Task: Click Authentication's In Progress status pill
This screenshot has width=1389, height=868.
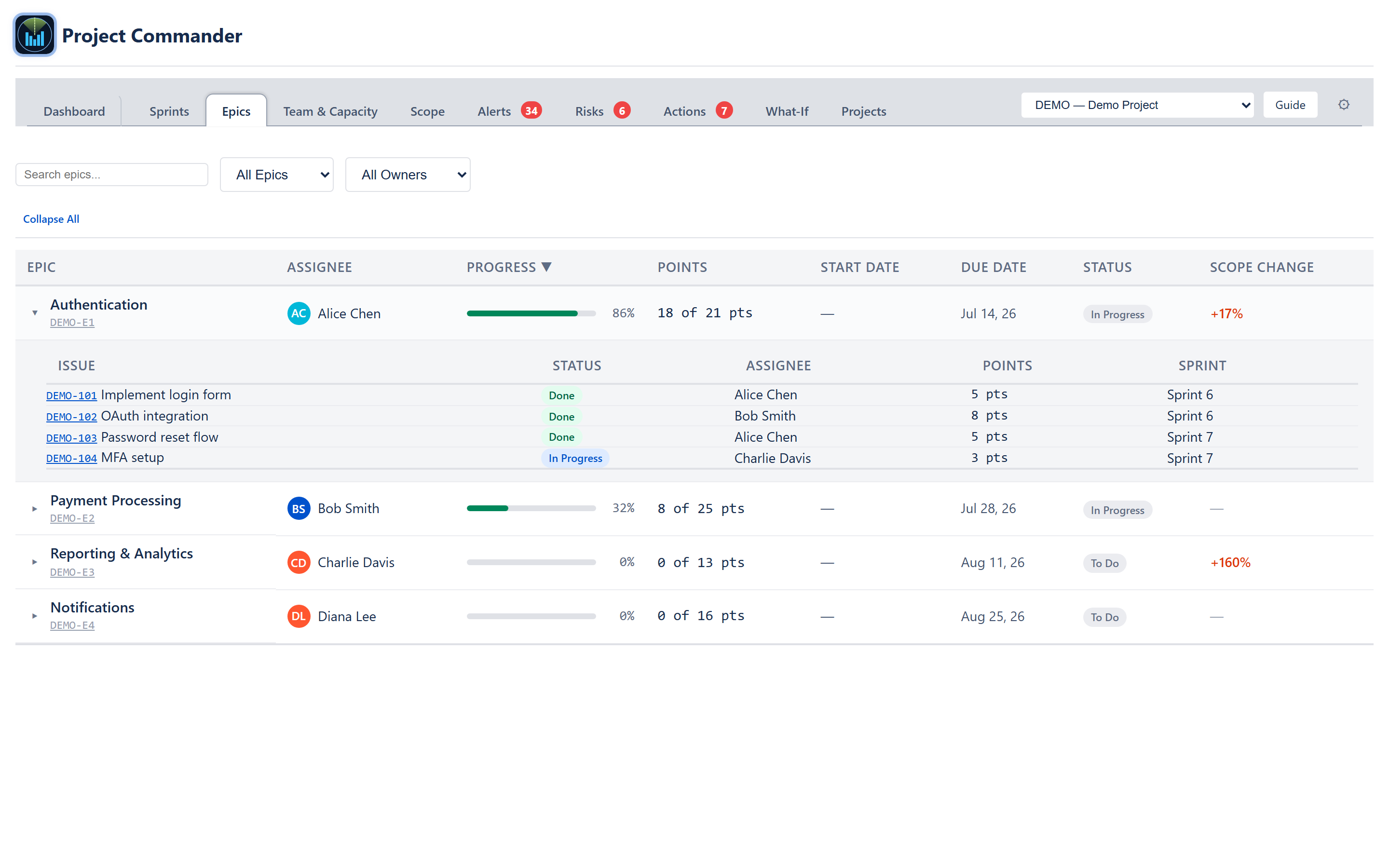Action: 1117,314
